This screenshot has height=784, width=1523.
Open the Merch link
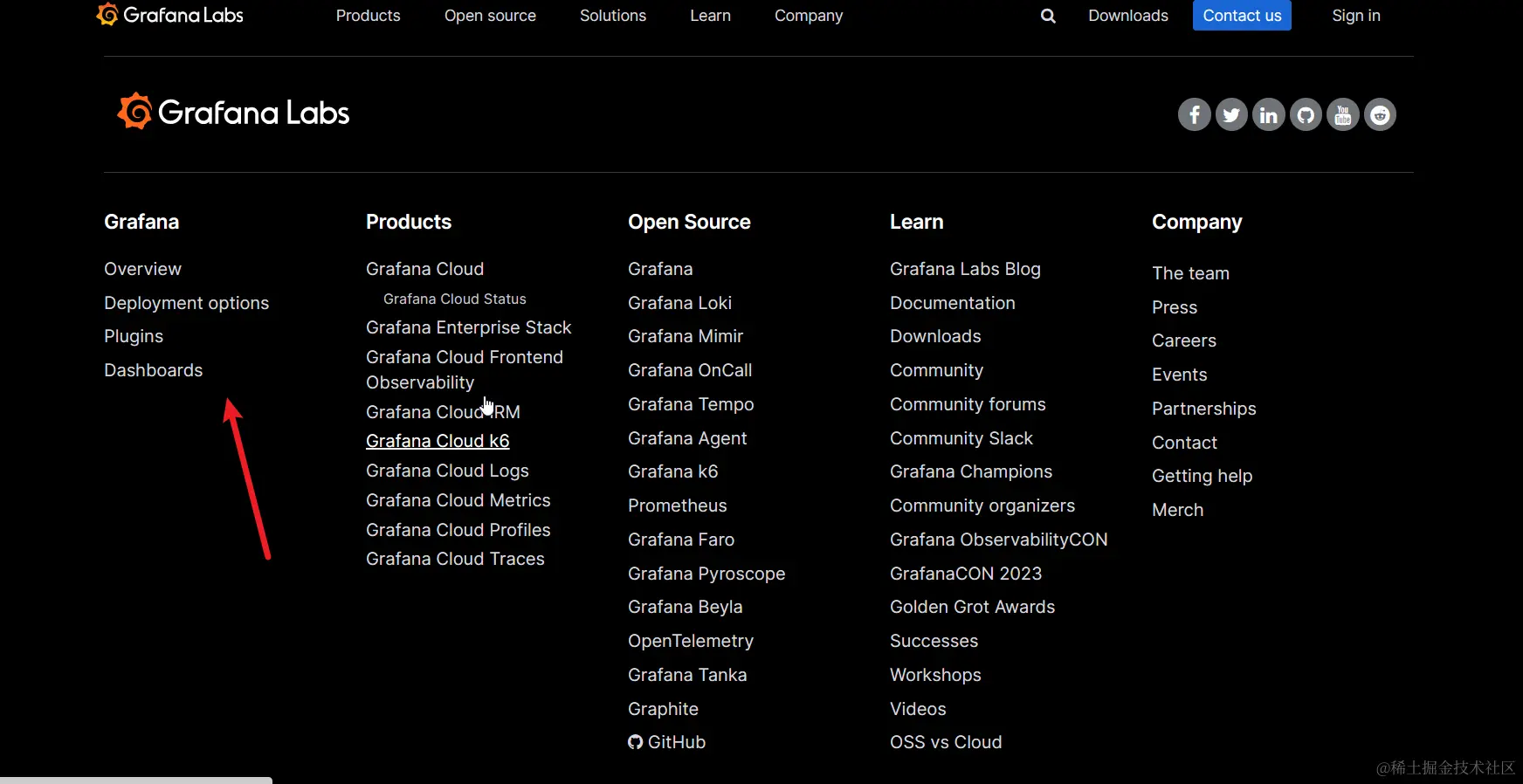click(1177, 510)
